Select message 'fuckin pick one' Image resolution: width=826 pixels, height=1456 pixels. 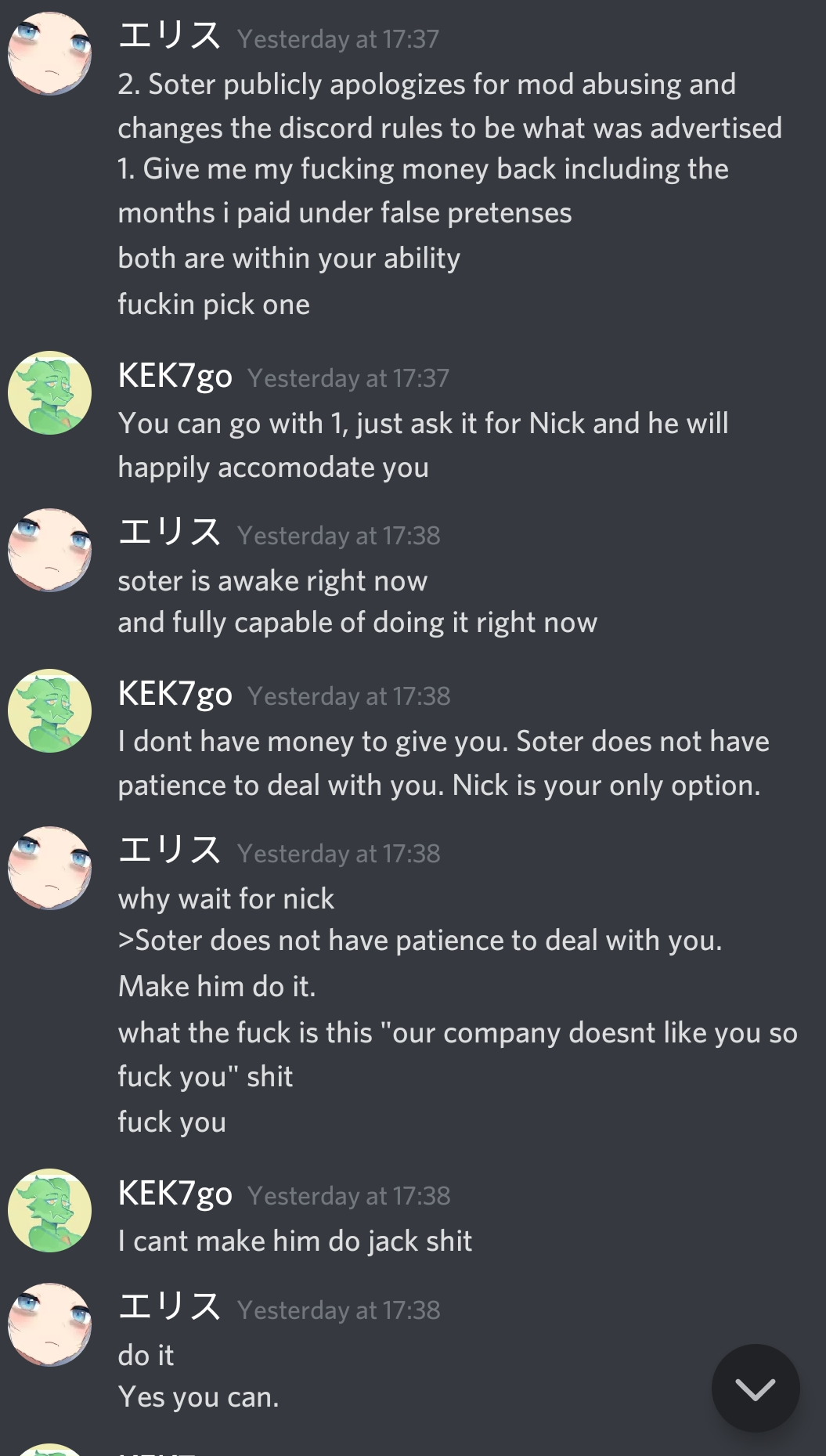click(x=214, y=304)
